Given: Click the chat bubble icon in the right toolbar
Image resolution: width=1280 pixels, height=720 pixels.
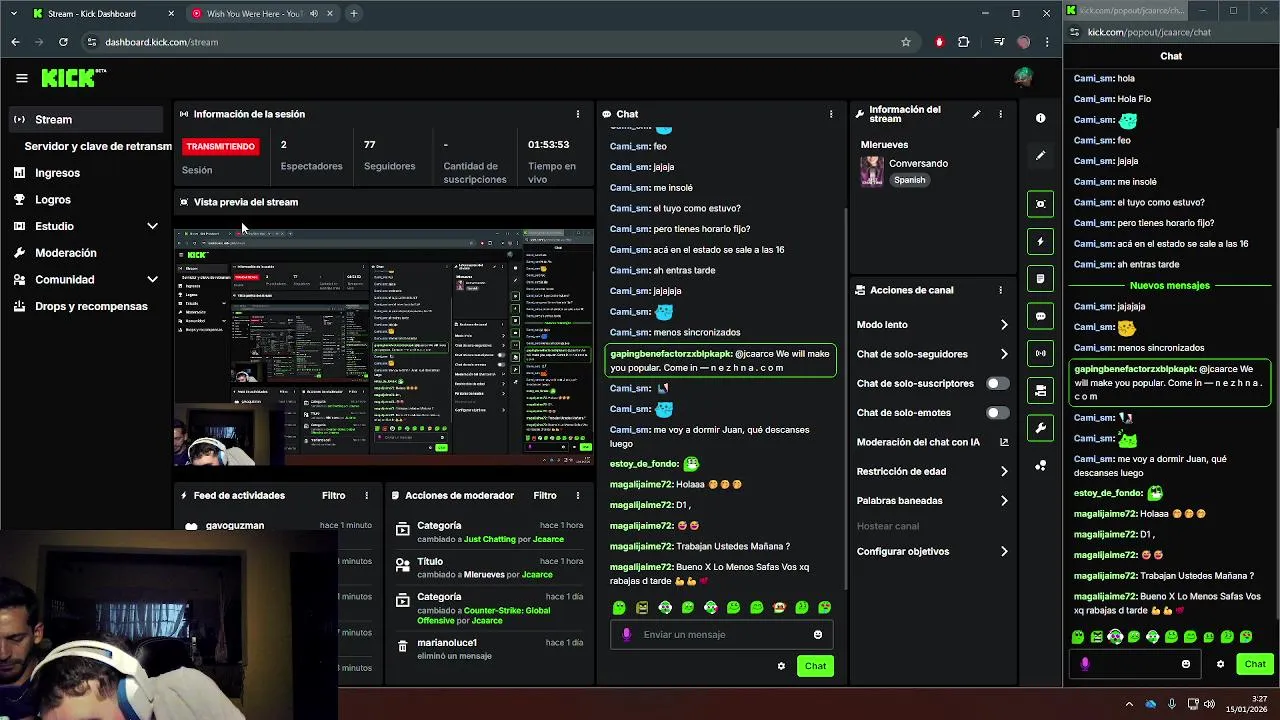Looking at the screenshot, I should pos(1040,316).
